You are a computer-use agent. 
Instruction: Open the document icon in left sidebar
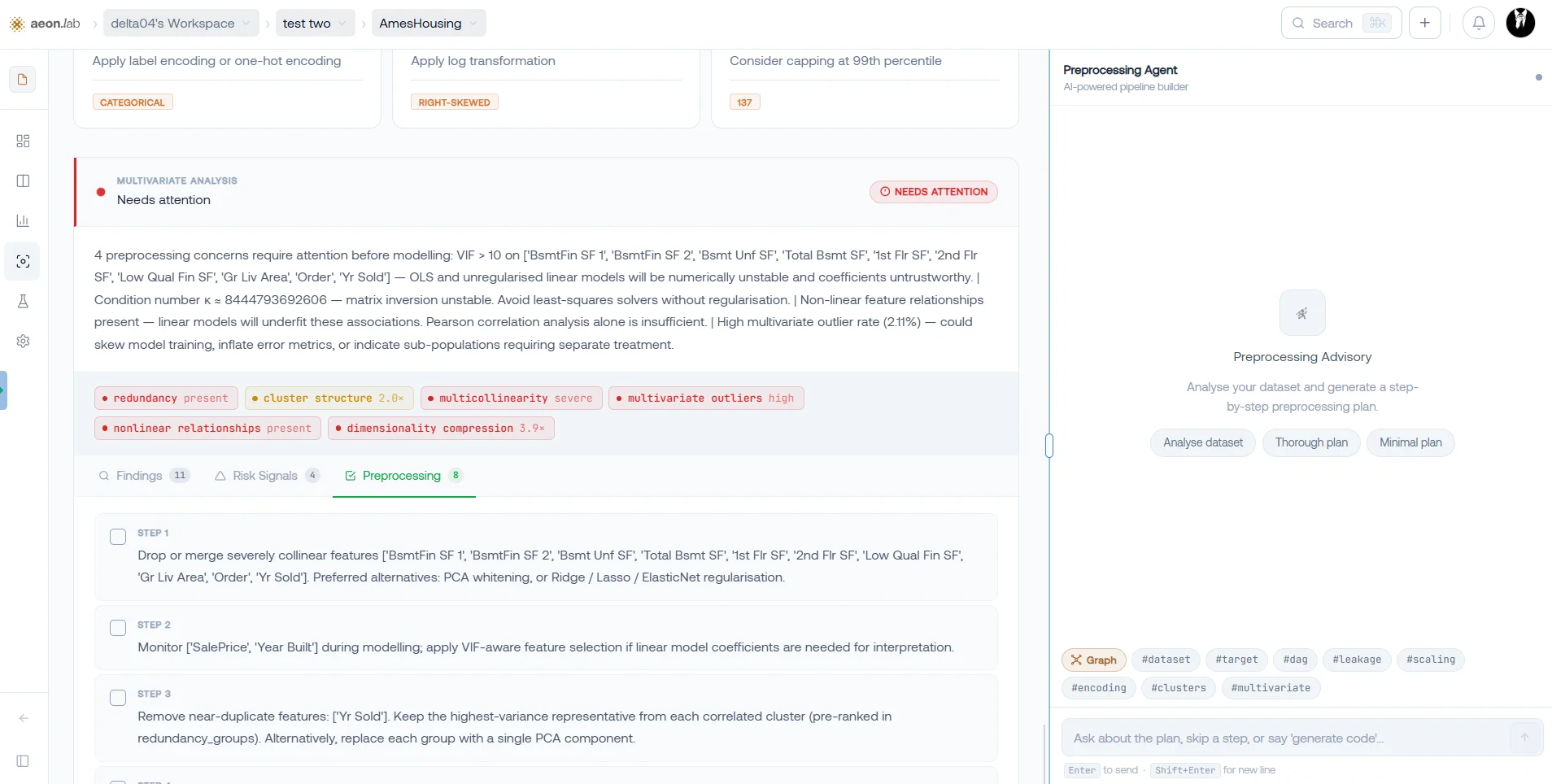[x=23, y=80]
